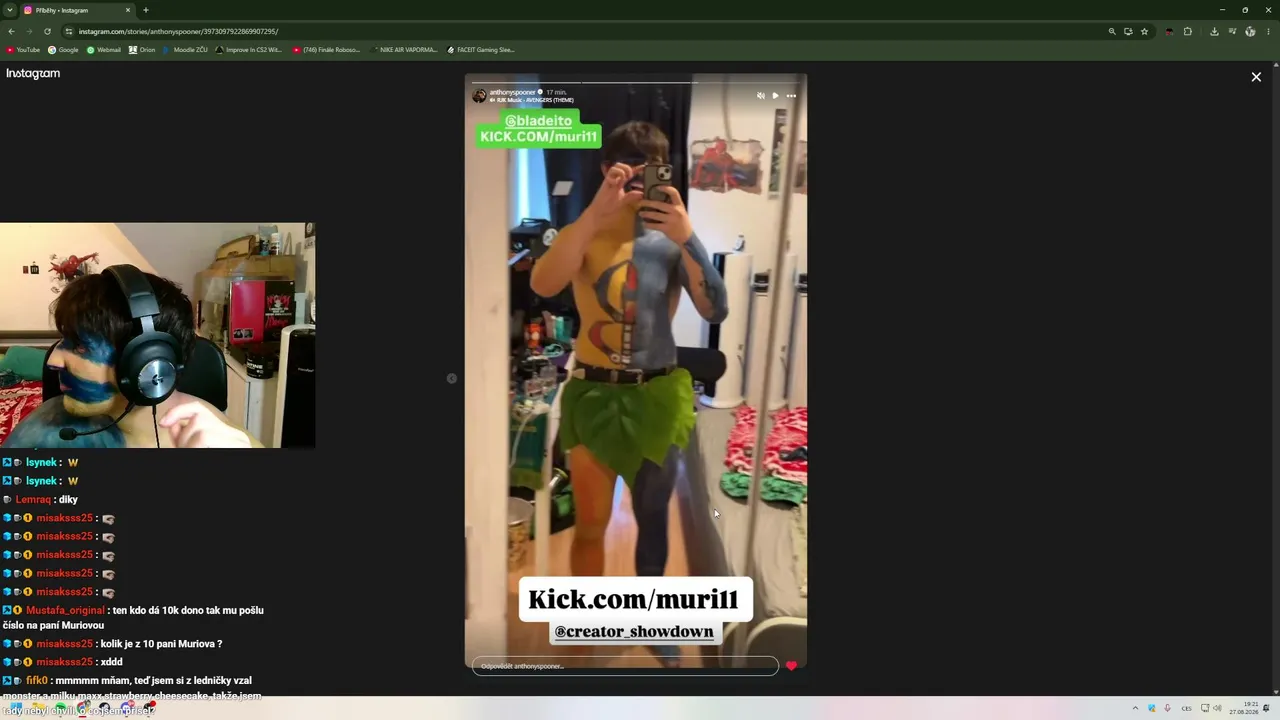Open the Windows Security tray icon
This screenshot has height=720, width=1280.
pyautogui.click(x=1151, y=708)
